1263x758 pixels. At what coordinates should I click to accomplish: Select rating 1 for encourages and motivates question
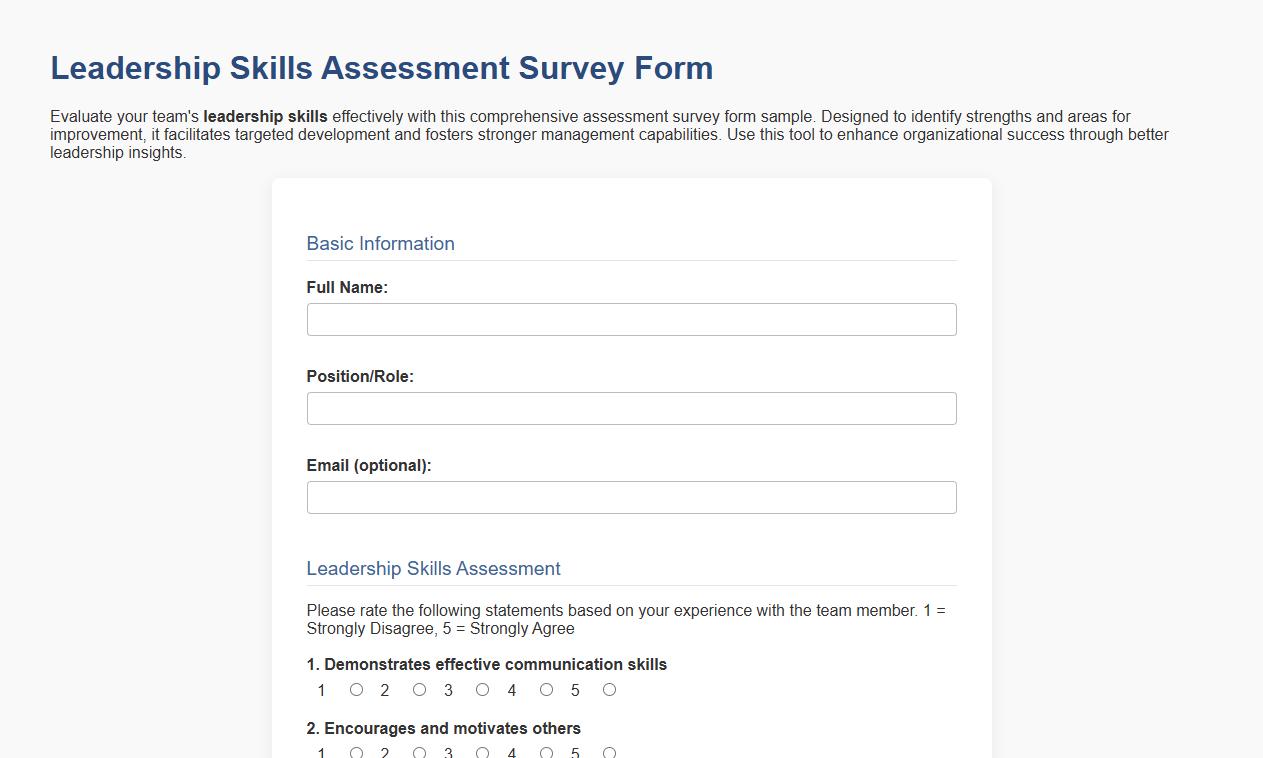pos(357,752)
